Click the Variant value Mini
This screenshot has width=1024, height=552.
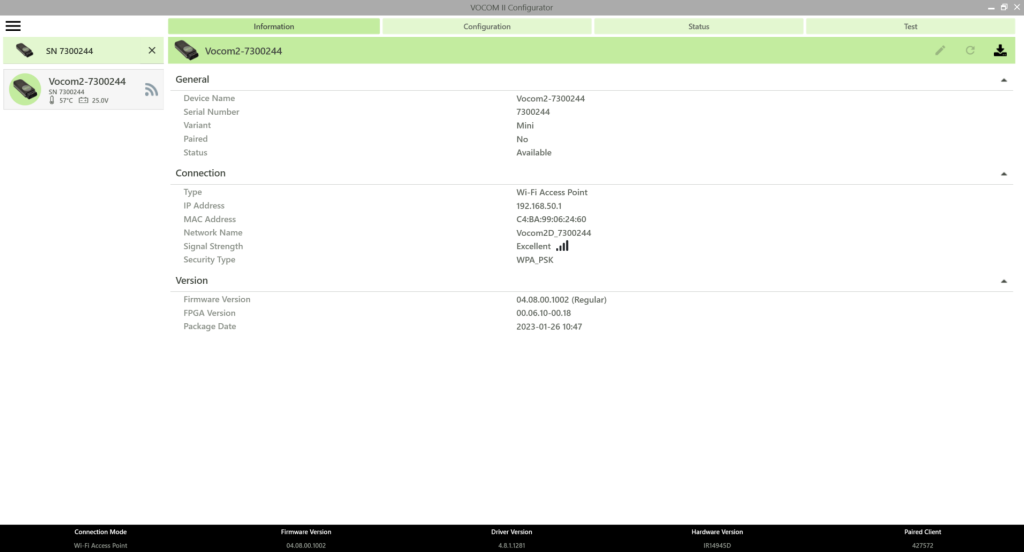coord(525,125)
